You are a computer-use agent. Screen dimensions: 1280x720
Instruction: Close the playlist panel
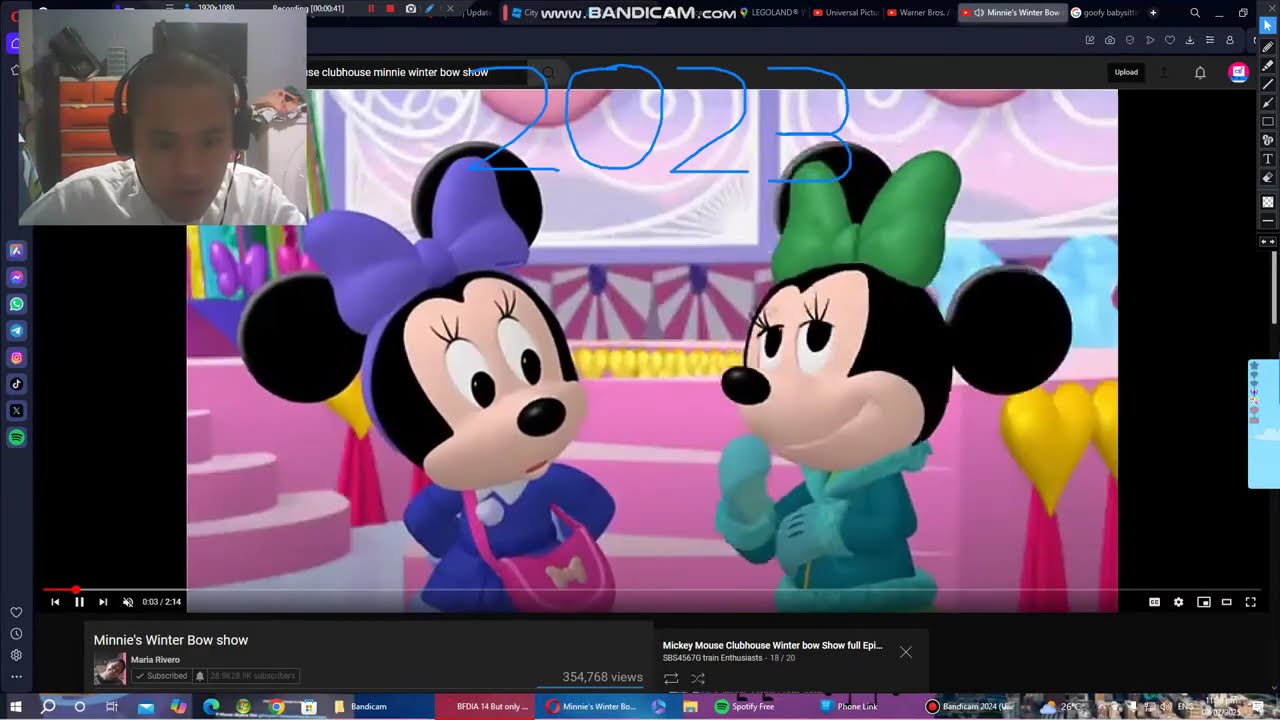[905, 652]
